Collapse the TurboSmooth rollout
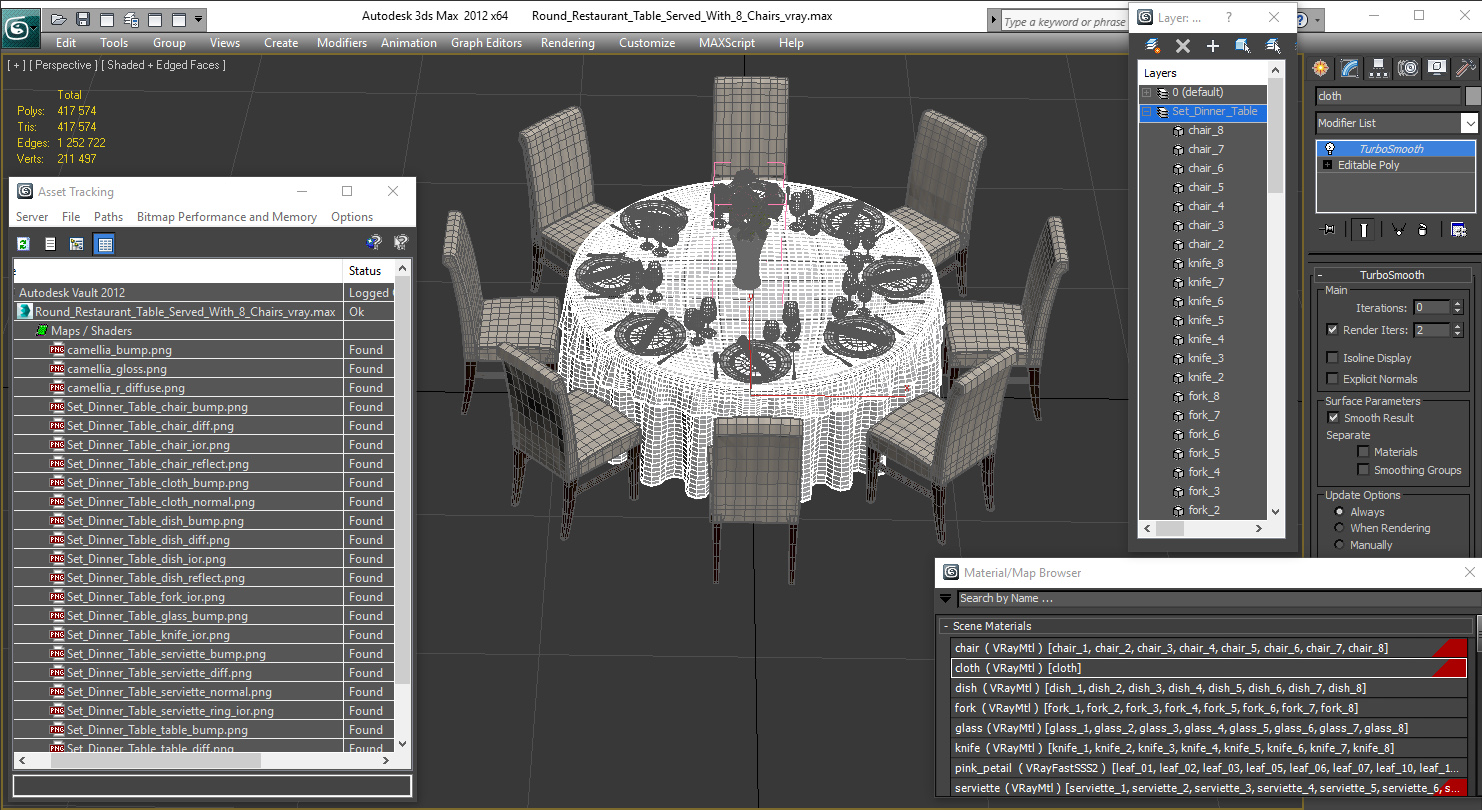The width and height of the screenshot is (1482, 810). (1392, 275)
